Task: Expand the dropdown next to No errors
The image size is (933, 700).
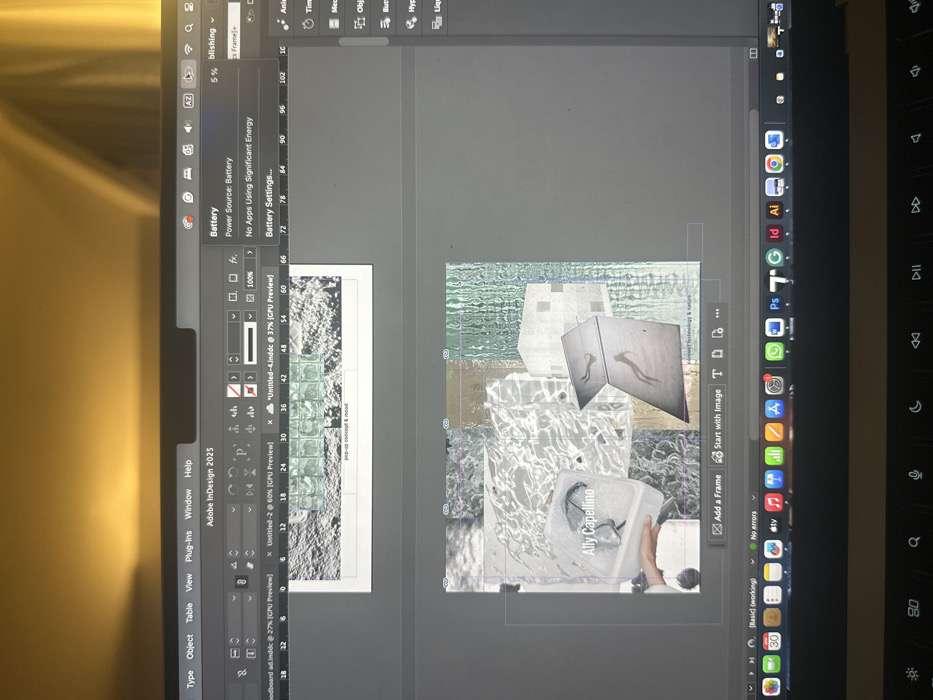Action: (x=753, y=497)
